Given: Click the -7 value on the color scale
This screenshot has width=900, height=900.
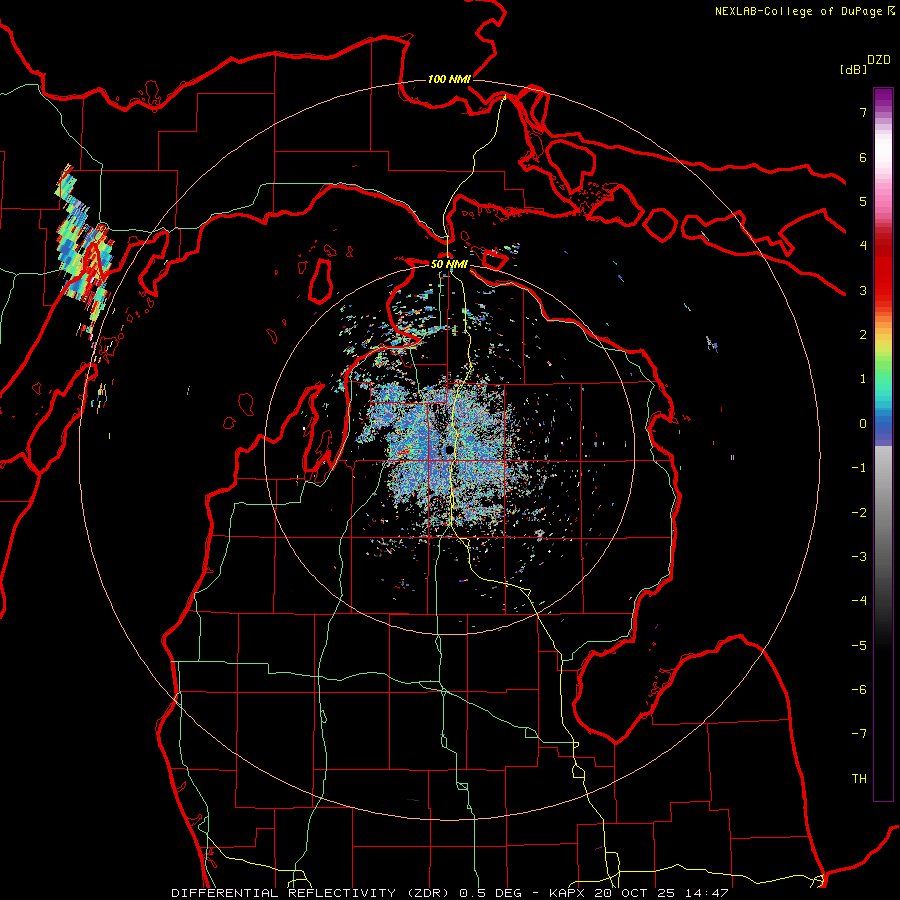Looking at the screenshot, I should point(859,734).
